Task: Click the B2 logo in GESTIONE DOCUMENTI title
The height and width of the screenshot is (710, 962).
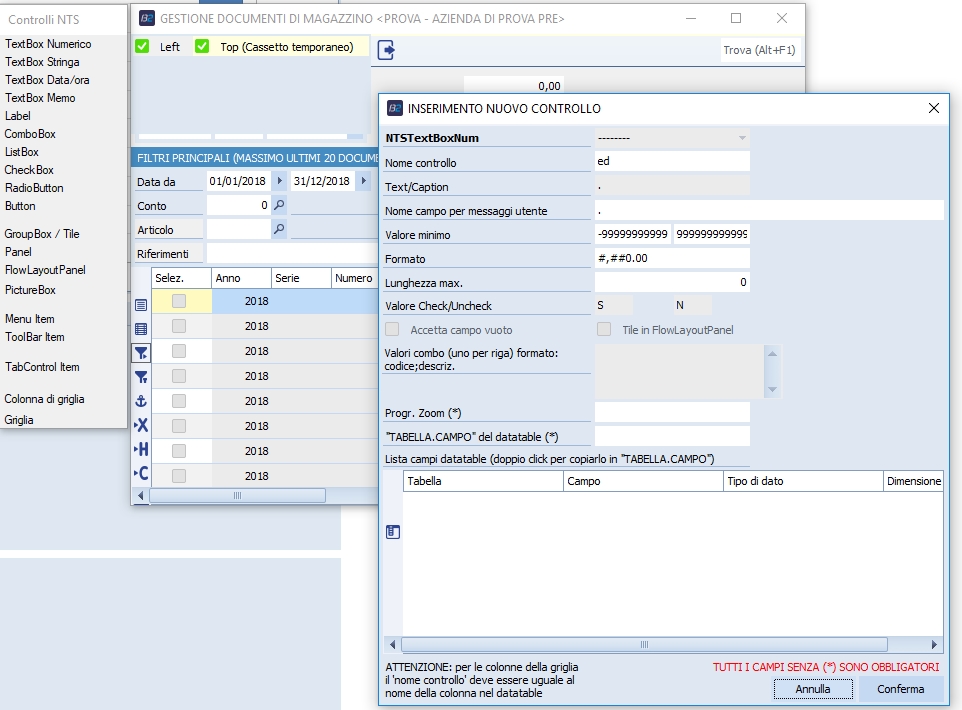Action: tap(147, 18)
